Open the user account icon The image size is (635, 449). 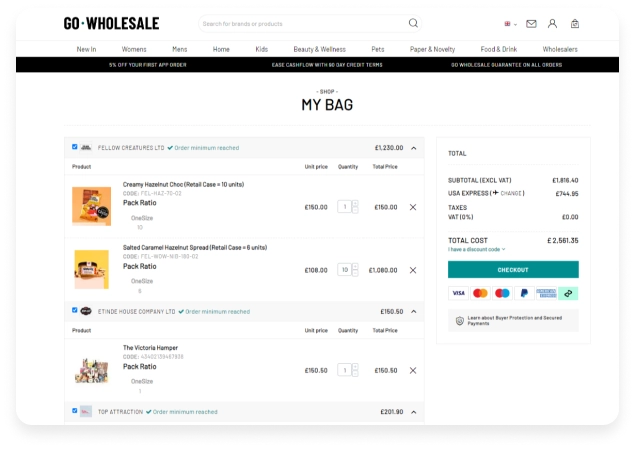tap(552, 24)
